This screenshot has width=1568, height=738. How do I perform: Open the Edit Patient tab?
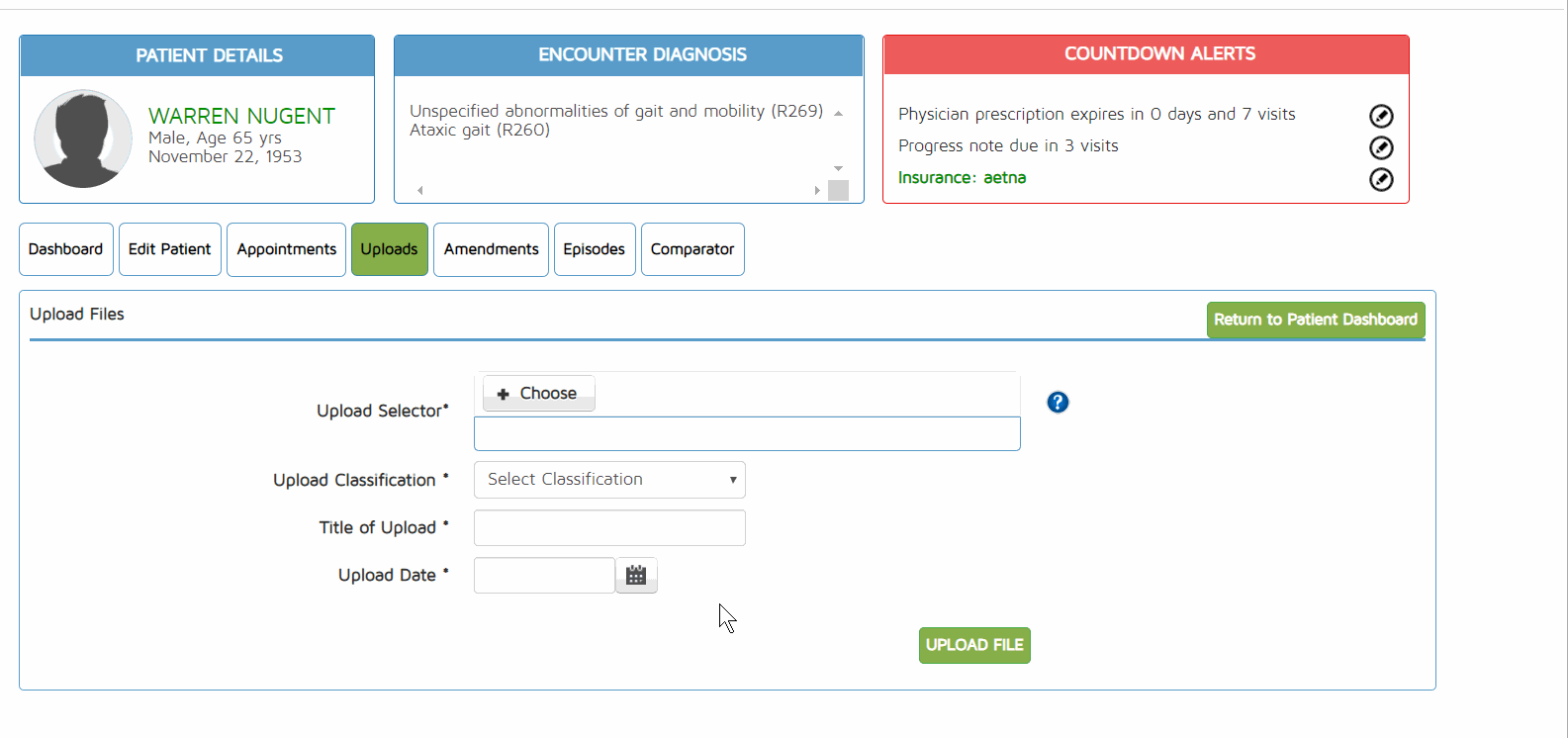point(169,249)
